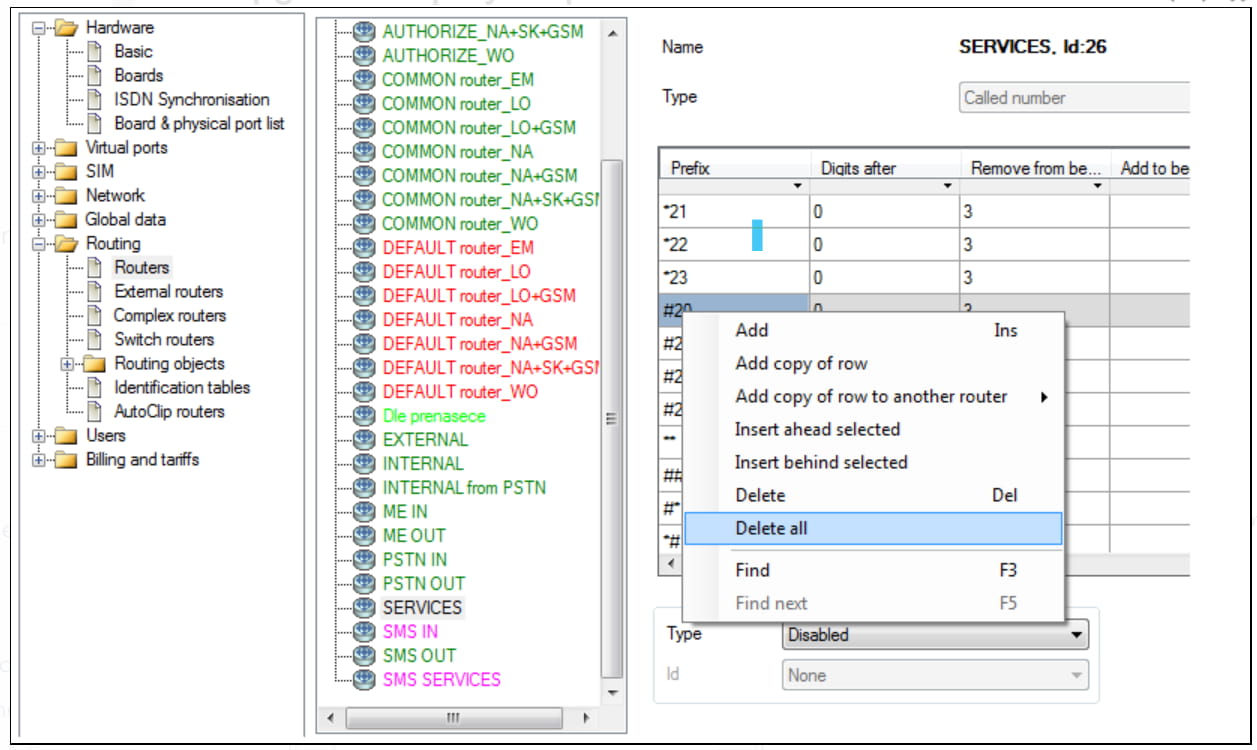Click the router list scroll down arrow
Image resolution: width=1257 pixels, height=750 pixels.
pos(612,692)
